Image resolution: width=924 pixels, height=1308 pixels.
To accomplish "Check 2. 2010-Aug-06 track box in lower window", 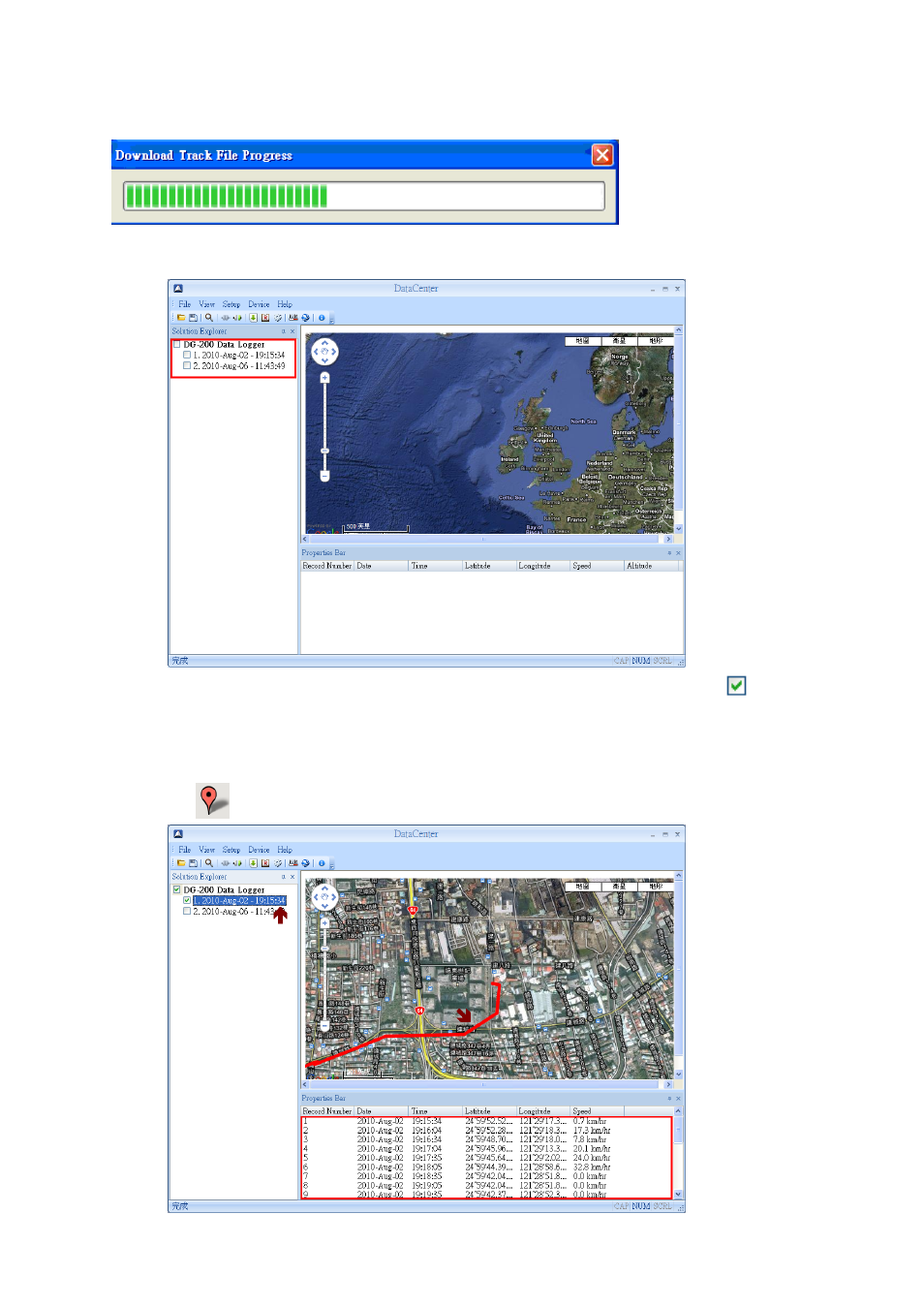I will point(187,911).
